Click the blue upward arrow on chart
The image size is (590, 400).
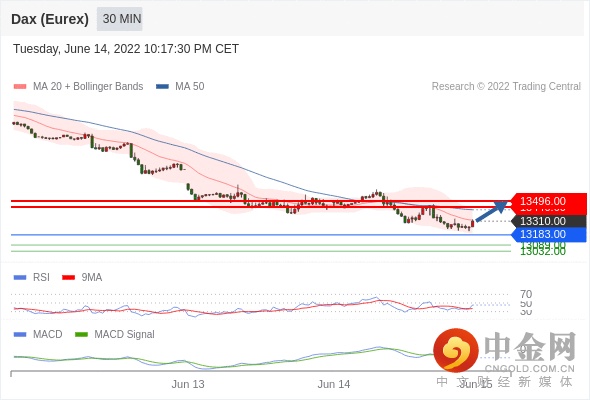pos(491,211)
